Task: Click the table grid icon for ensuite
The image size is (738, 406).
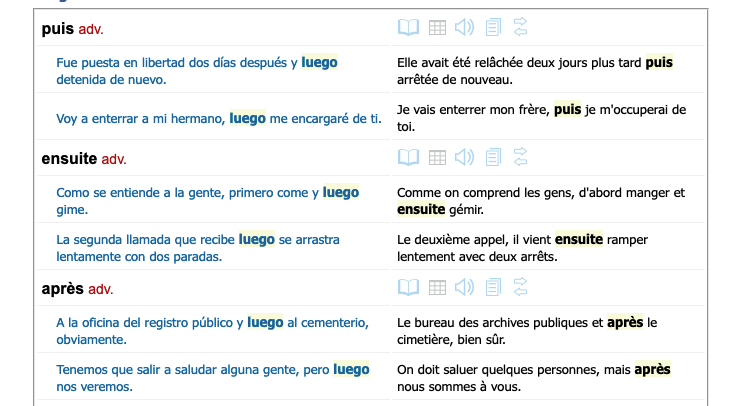Action: click(x=437, y=157)
